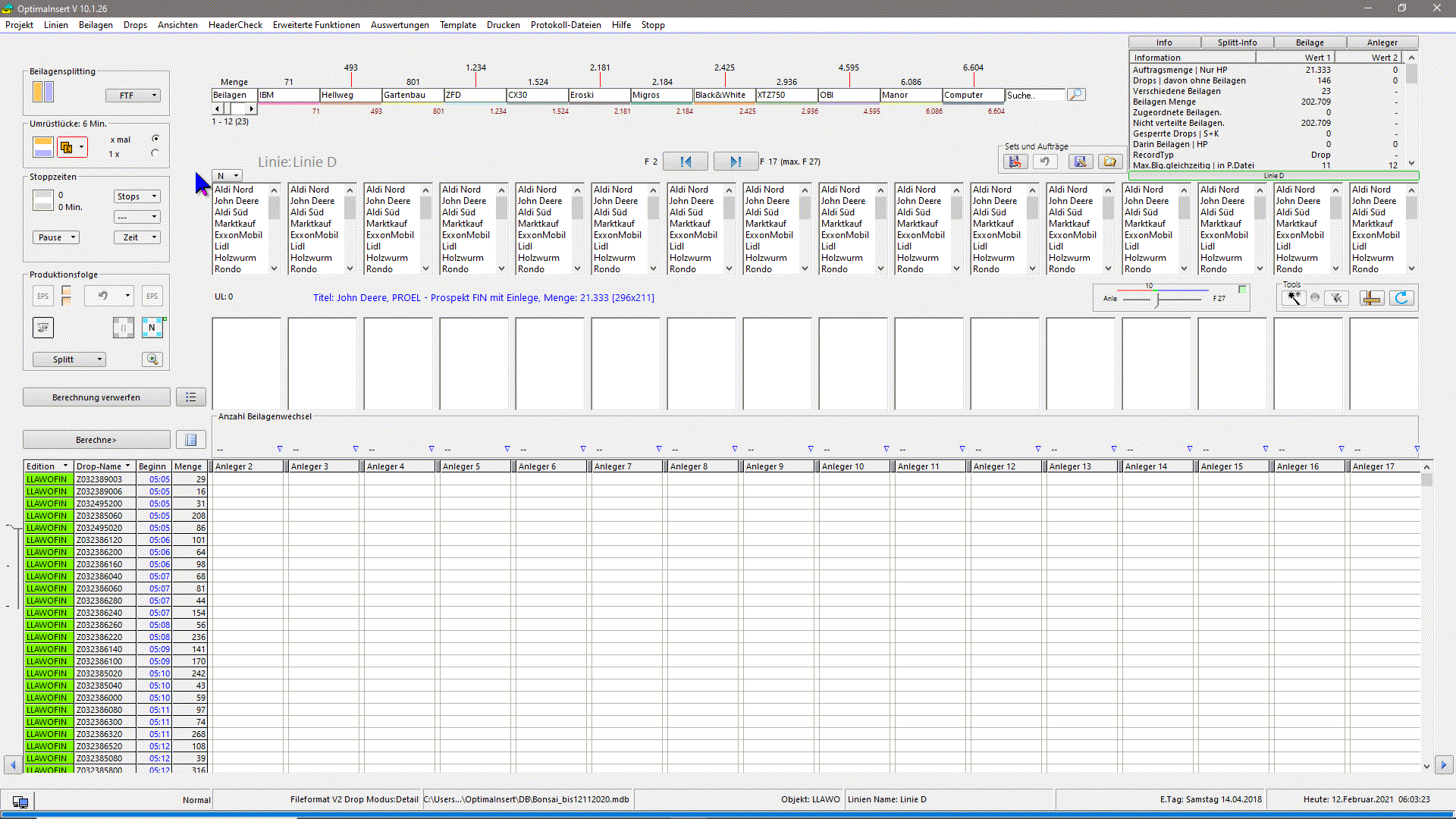The height and width of the screenshot is (819, 1456).
Task: Open the Pause dropdown
Action: tap(56, 237)
